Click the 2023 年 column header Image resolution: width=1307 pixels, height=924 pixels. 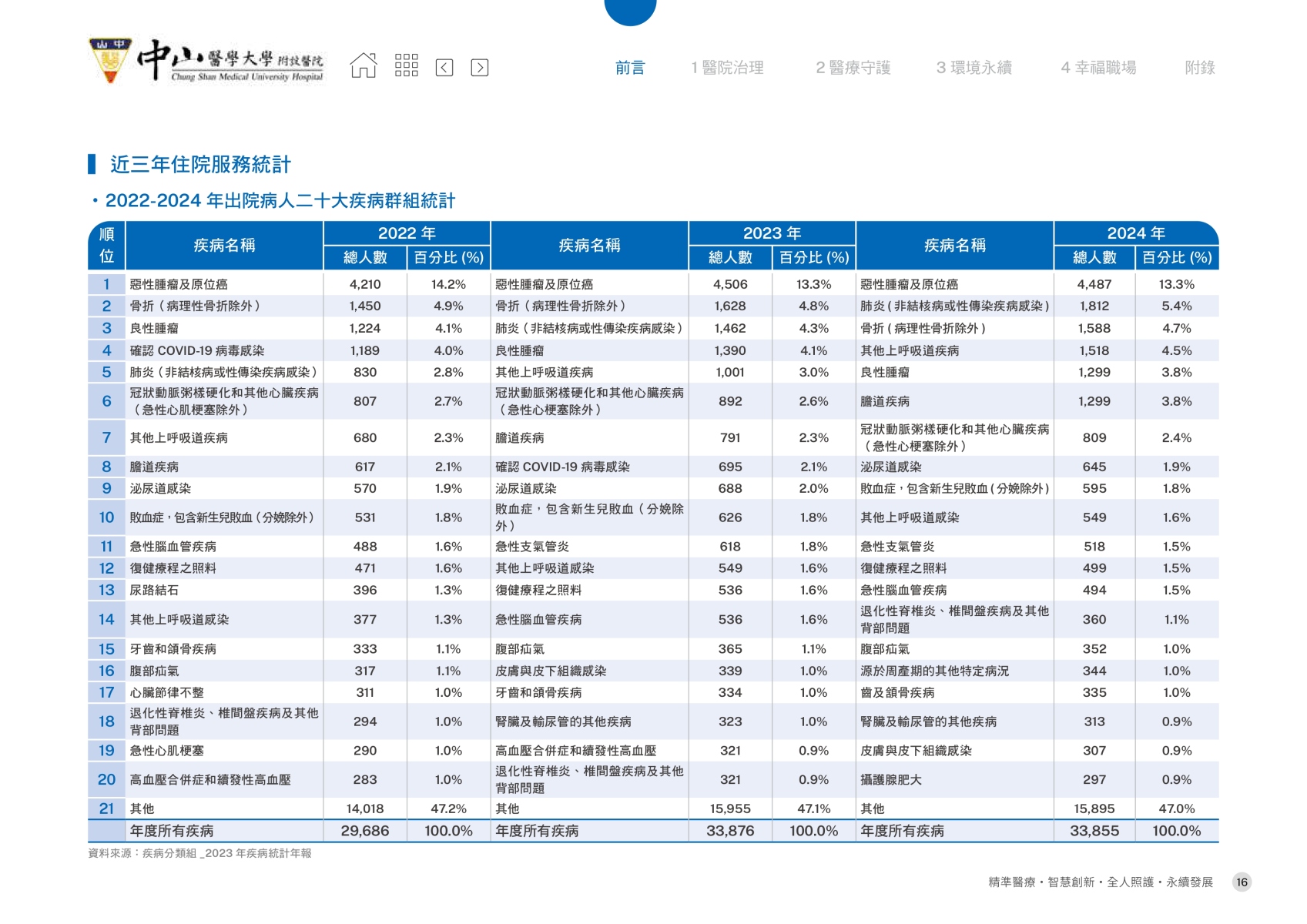[x=772, y=233]
